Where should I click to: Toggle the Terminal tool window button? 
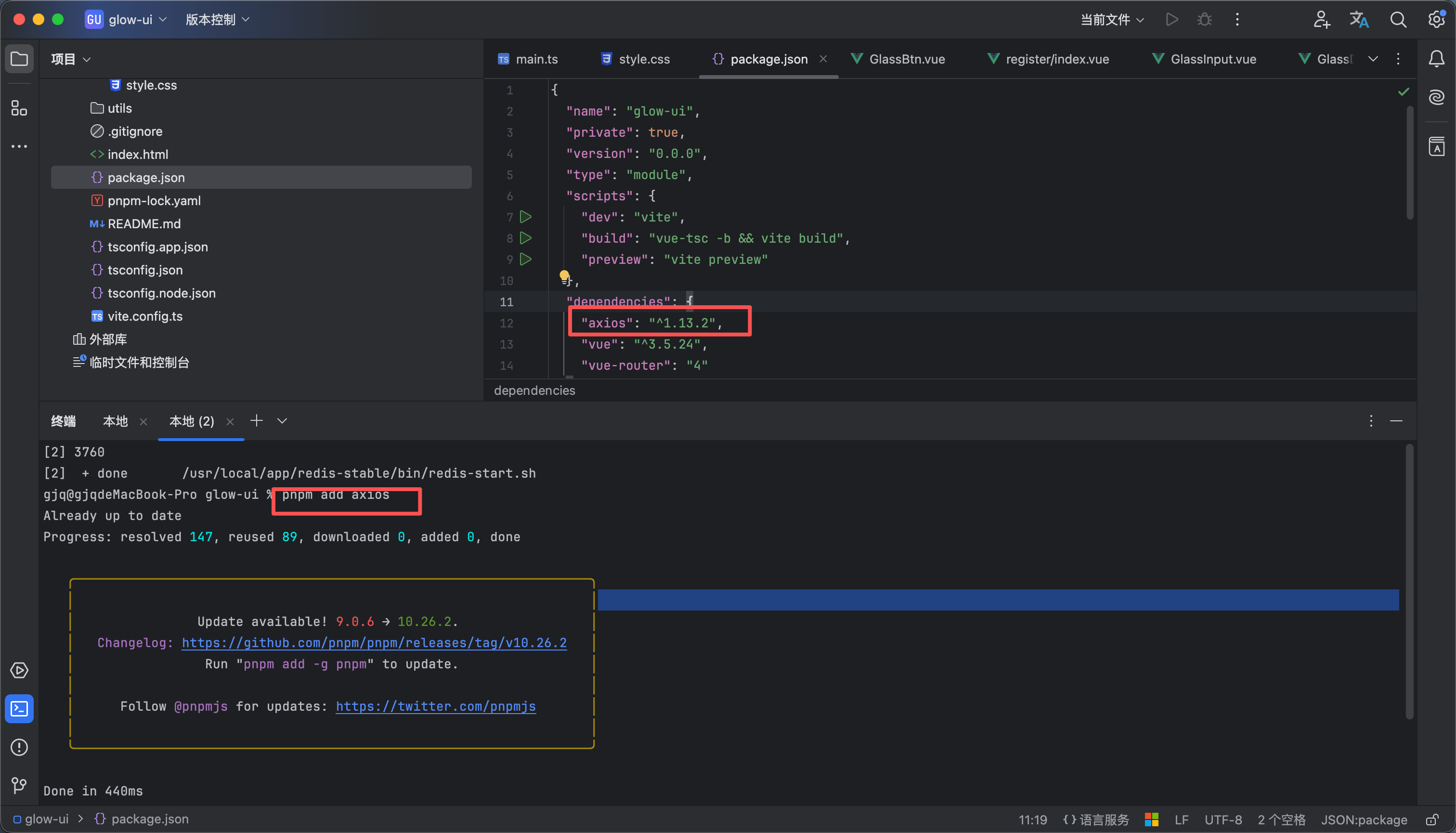click(x=19, y=709)
